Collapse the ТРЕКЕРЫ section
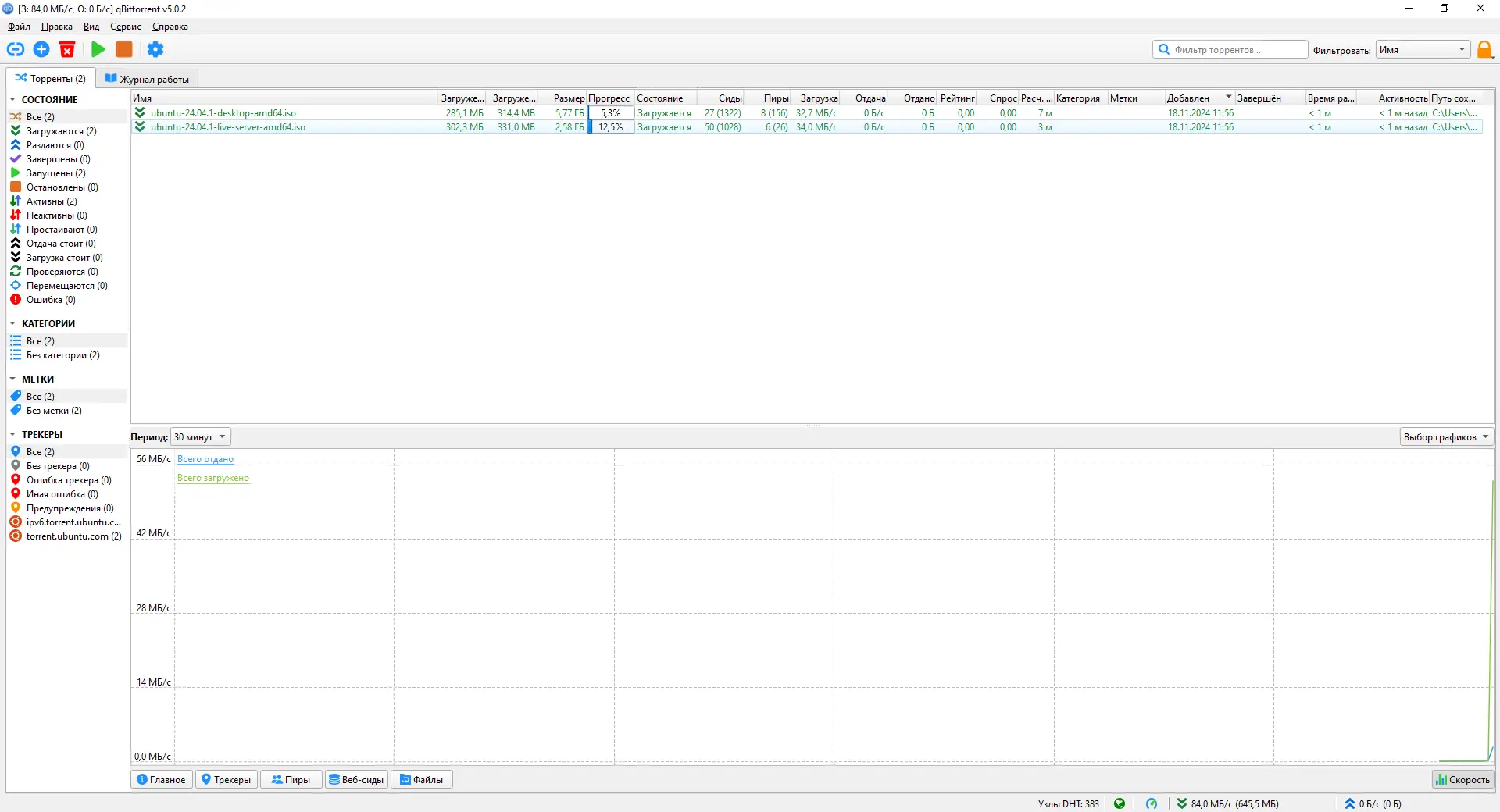The width and height of the screenshot is (1500, 812). point(12,435)
